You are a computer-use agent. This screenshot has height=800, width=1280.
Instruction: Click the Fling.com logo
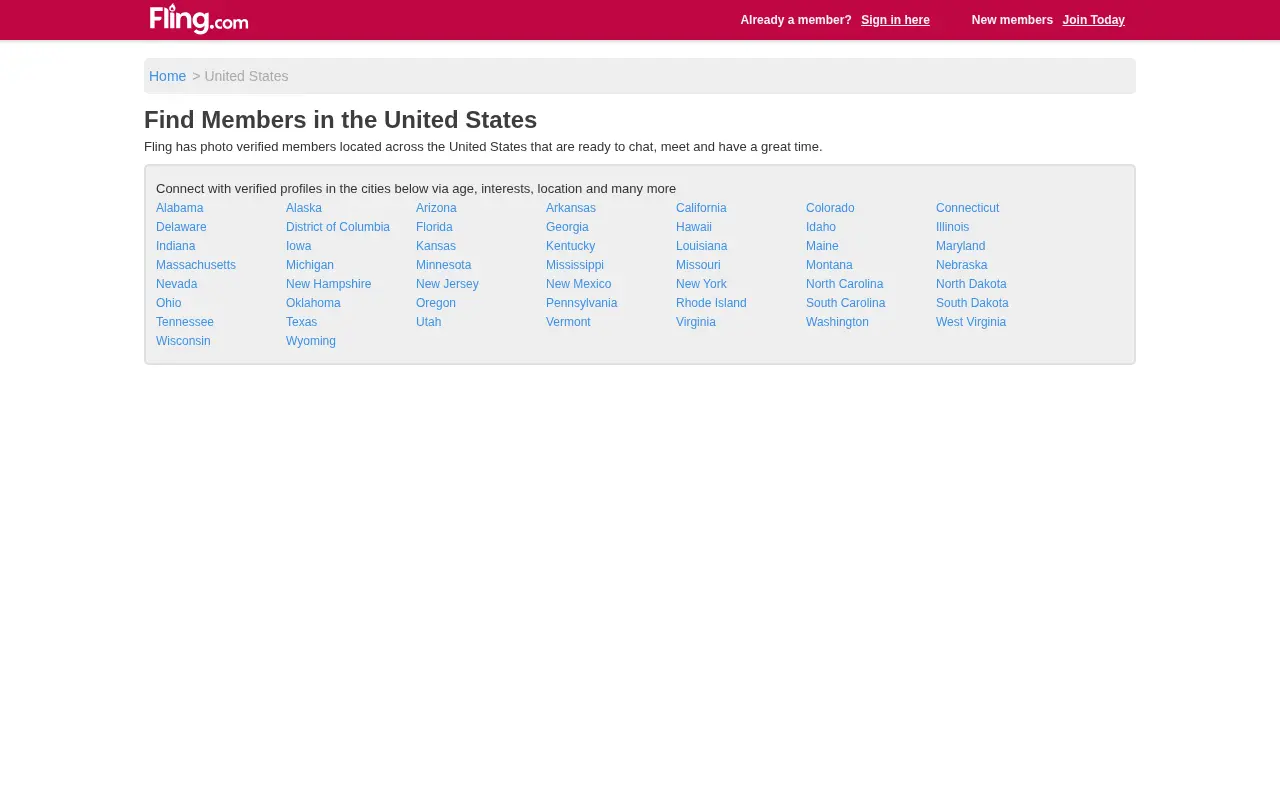pyautogui.click(x=199, y=19)
